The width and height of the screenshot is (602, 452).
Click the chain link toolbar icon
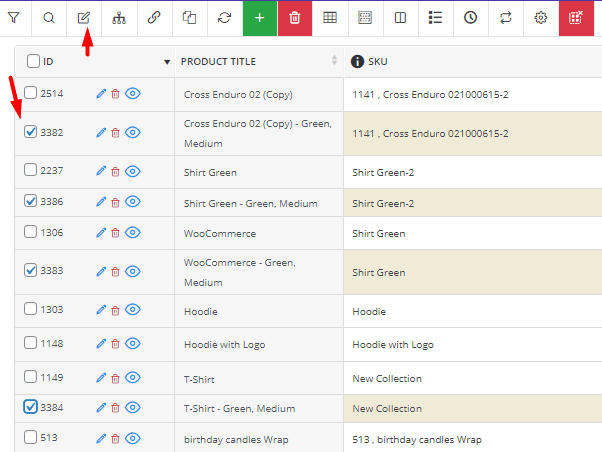154,18
